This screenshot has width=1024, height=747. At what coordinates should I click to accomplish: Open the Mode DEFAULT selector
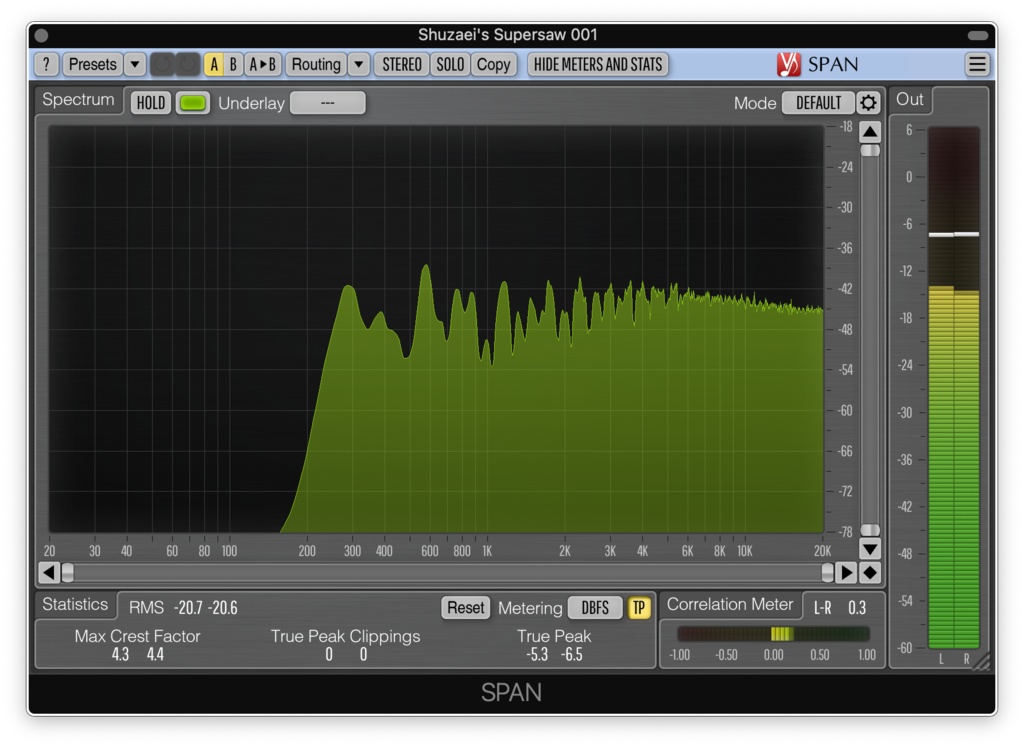818,103
